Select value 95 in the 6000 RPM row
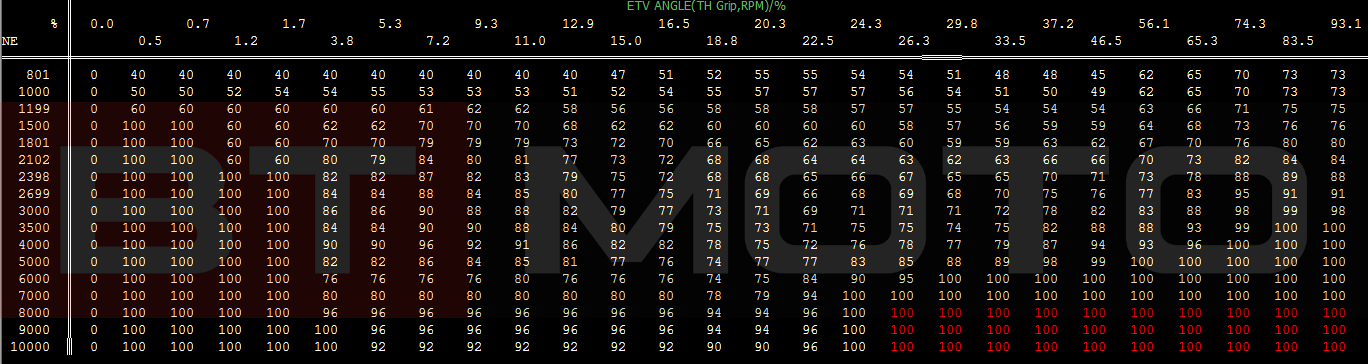 906,278
